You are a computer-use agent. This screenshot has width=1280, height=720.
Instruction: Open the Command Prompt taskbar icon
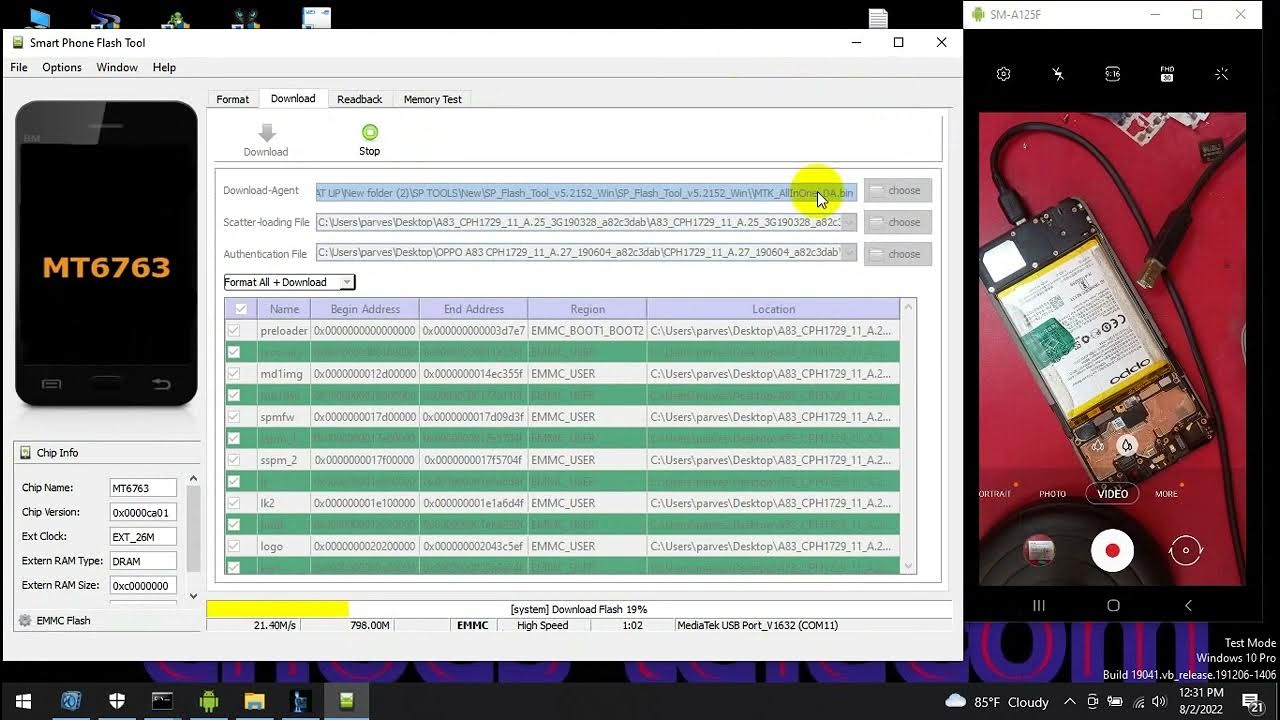coord(162,701)
